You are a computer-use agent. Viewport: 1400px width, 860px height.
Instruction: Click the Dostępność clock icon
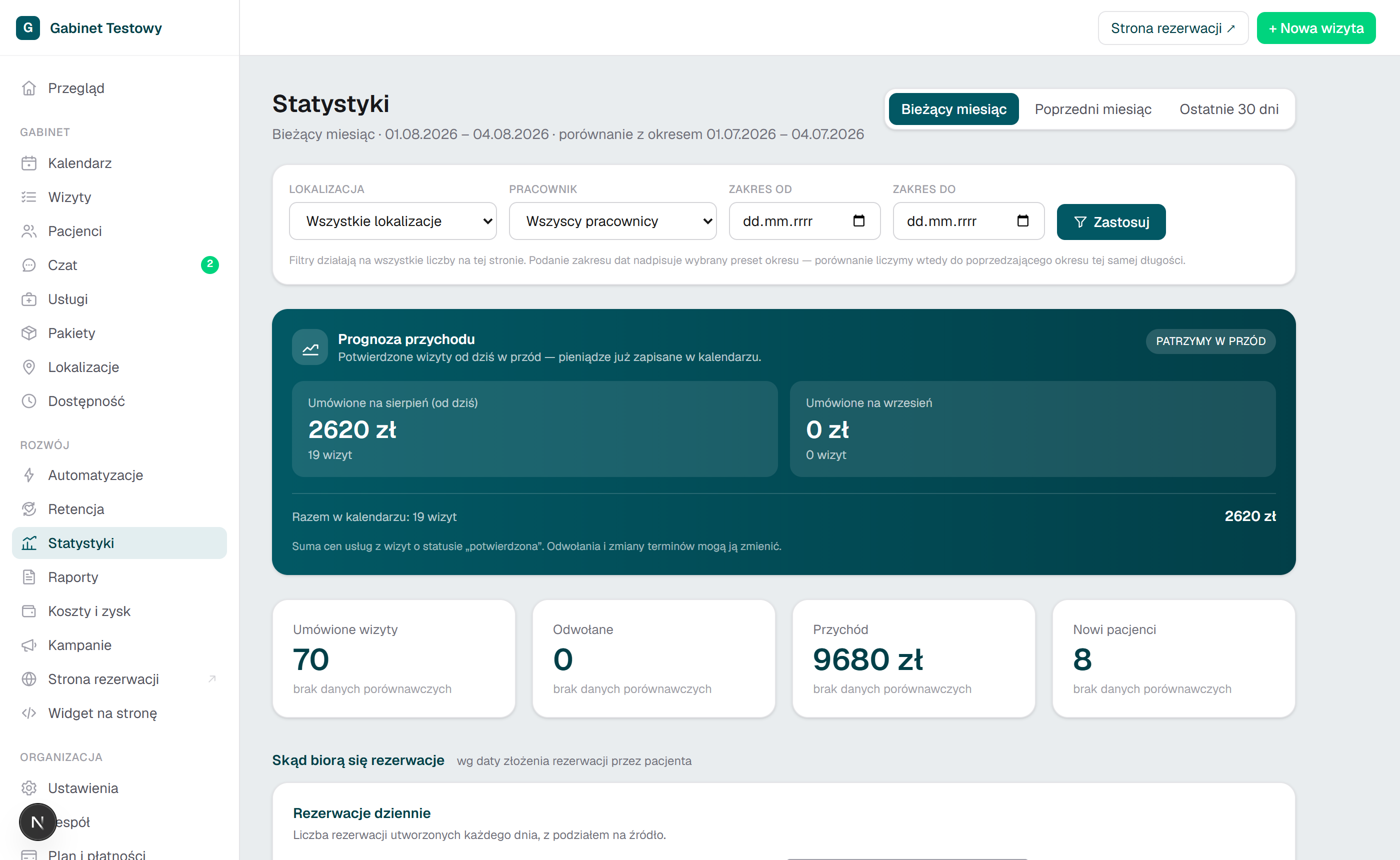[29, 401]
